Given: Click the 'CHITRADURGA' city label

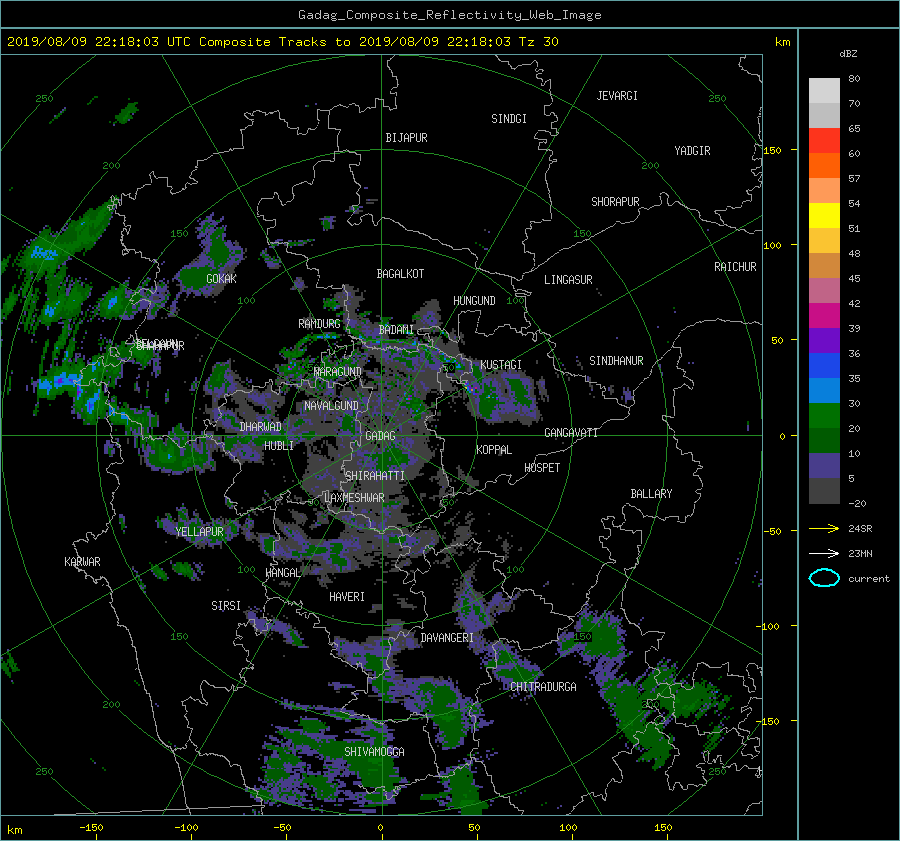Looking at the screenshot, I should [x=543, y=687].
